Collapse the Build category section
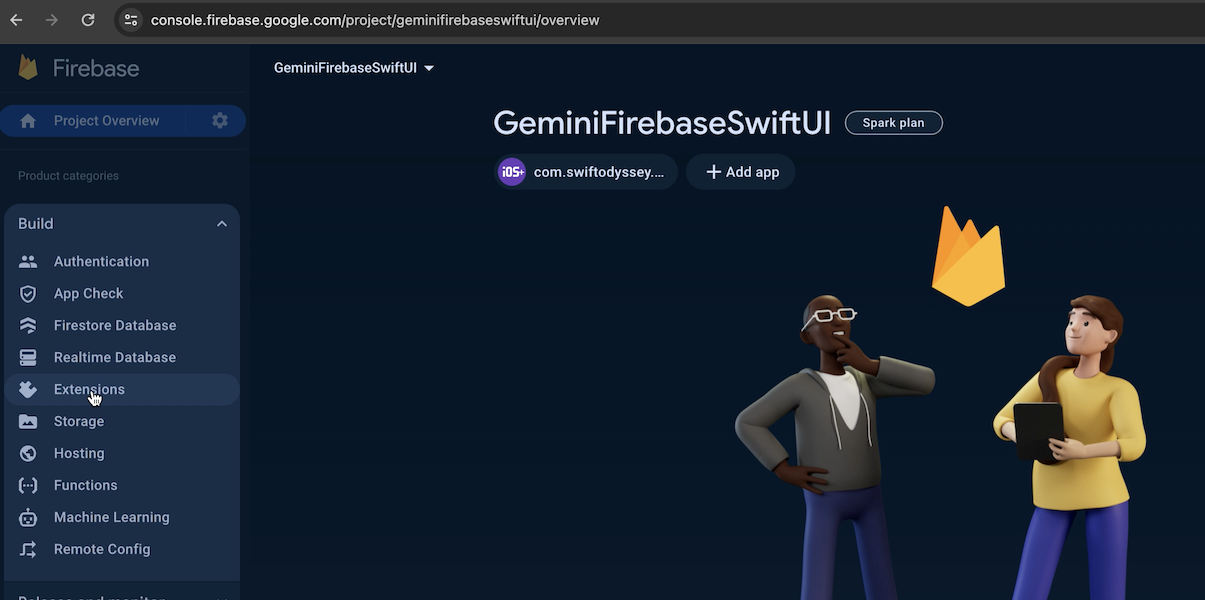The image size is (1205, 600). (x=222, y=224)
